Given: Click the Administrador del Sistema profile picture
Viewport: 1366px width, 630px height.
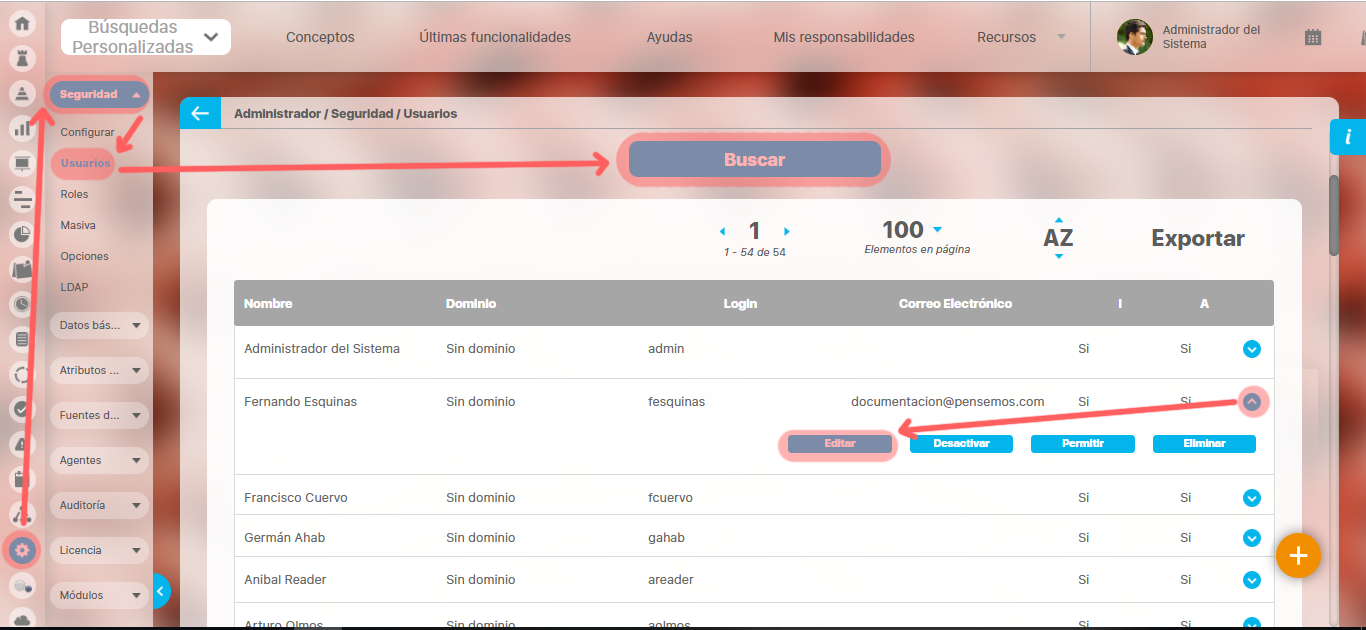Looking at the screenshot, I should click(1134, 37).
